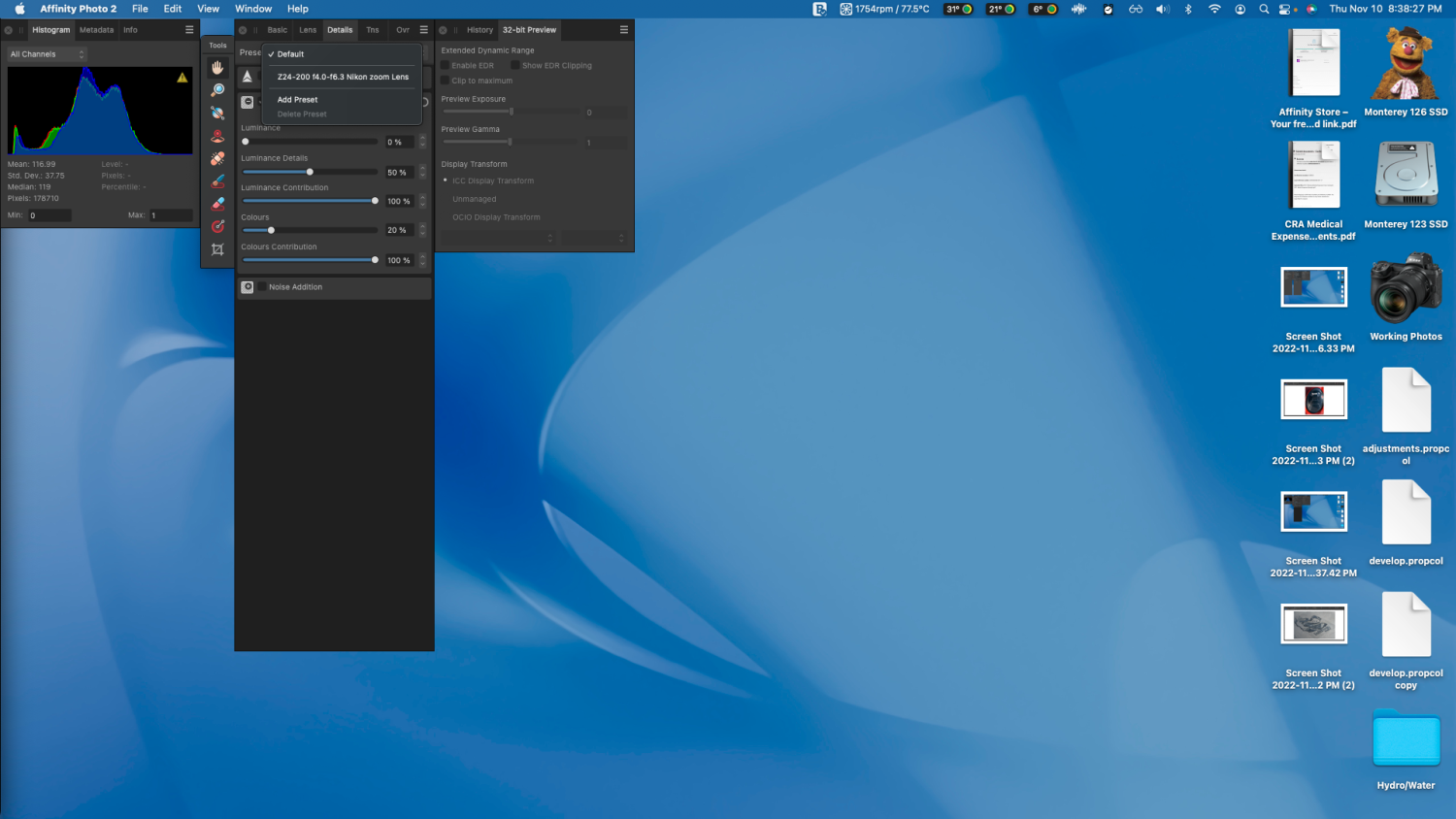Screen dimensions: 1456x819
Task: Select the Zoom magnifier tool
Action: [217, 90]
